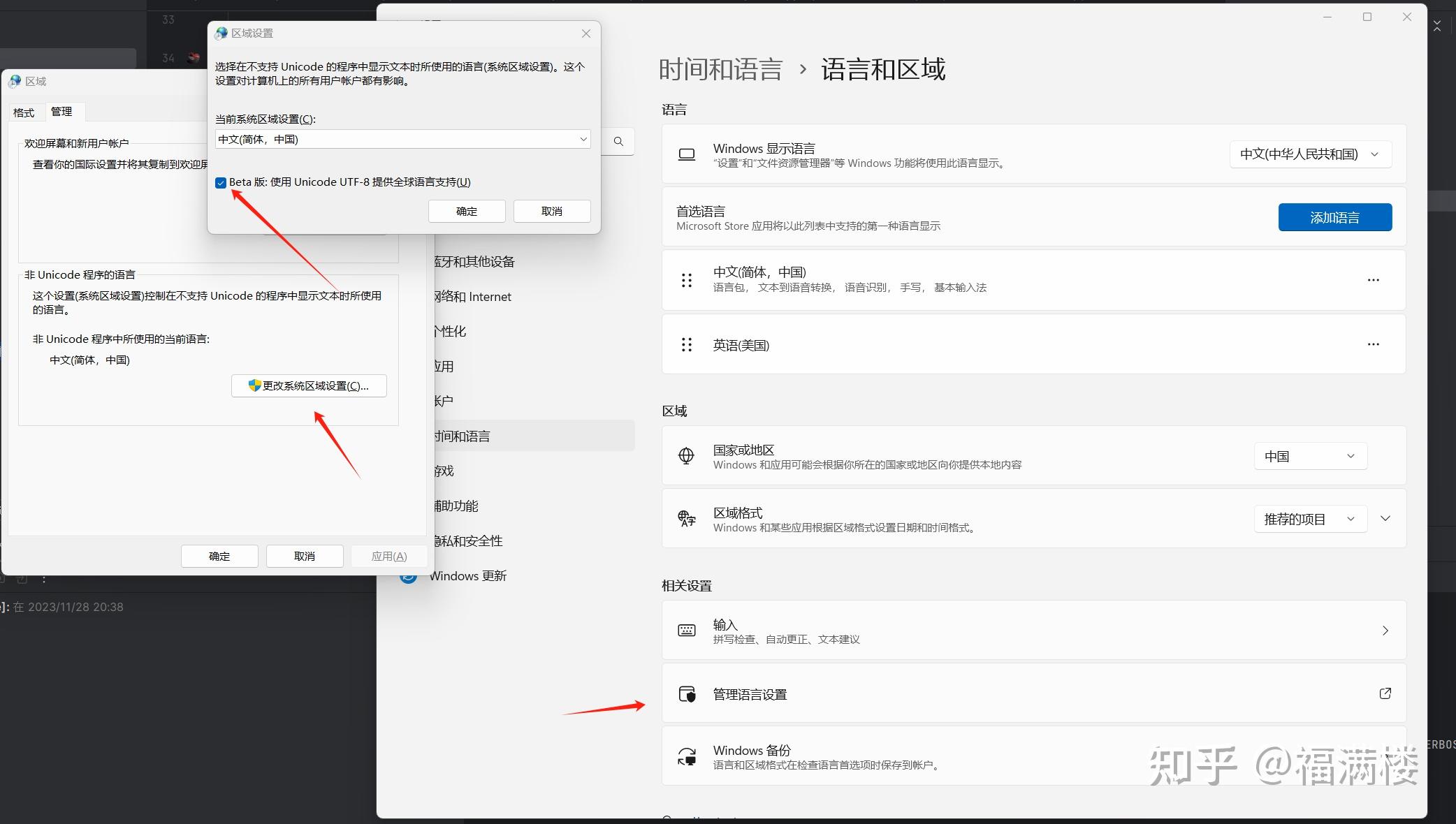
Task: Click 取消 in the 区域设置 dialog
Action: point(552,212)
